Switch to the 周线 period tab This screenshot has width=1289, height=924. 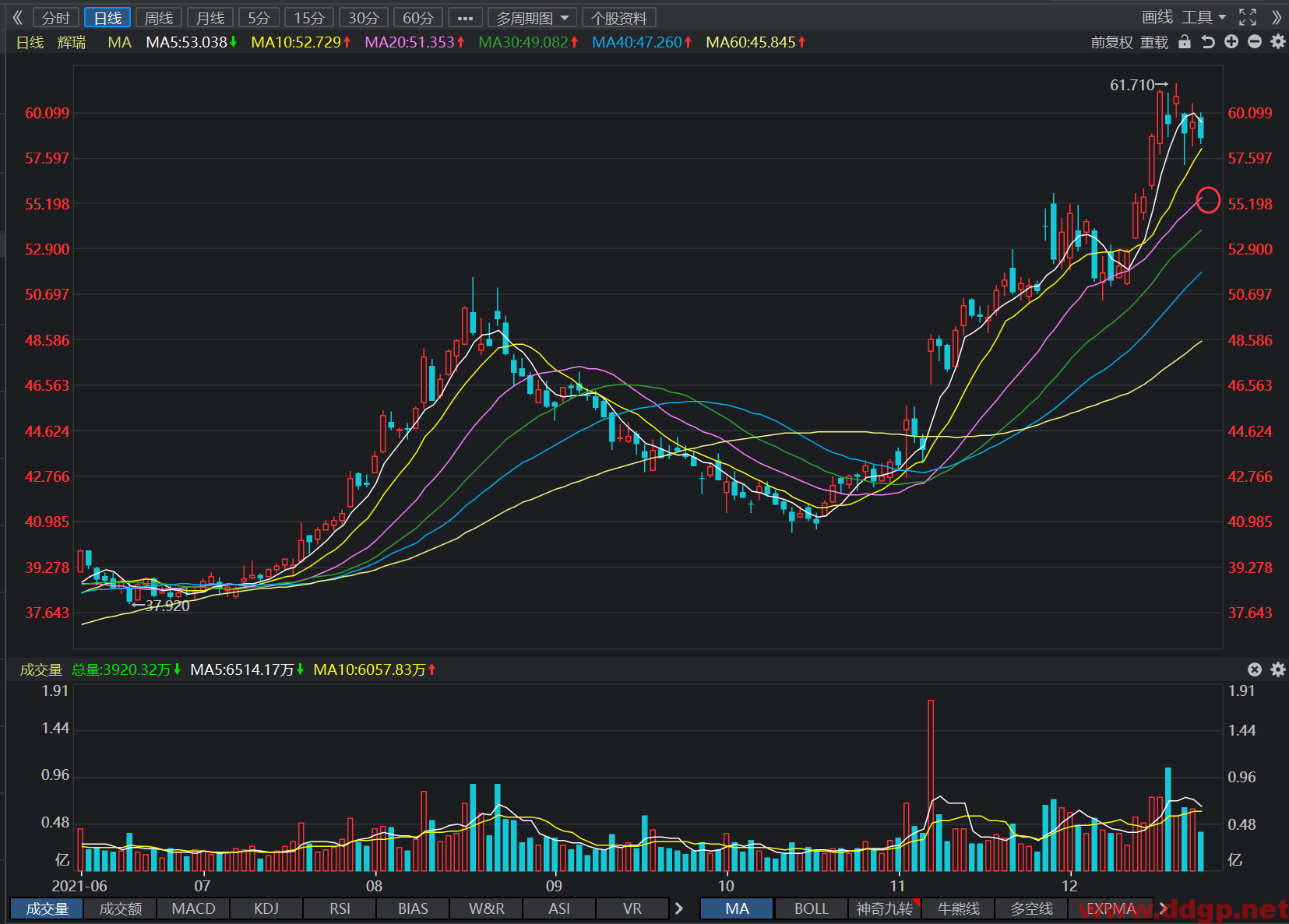[159, 17]
